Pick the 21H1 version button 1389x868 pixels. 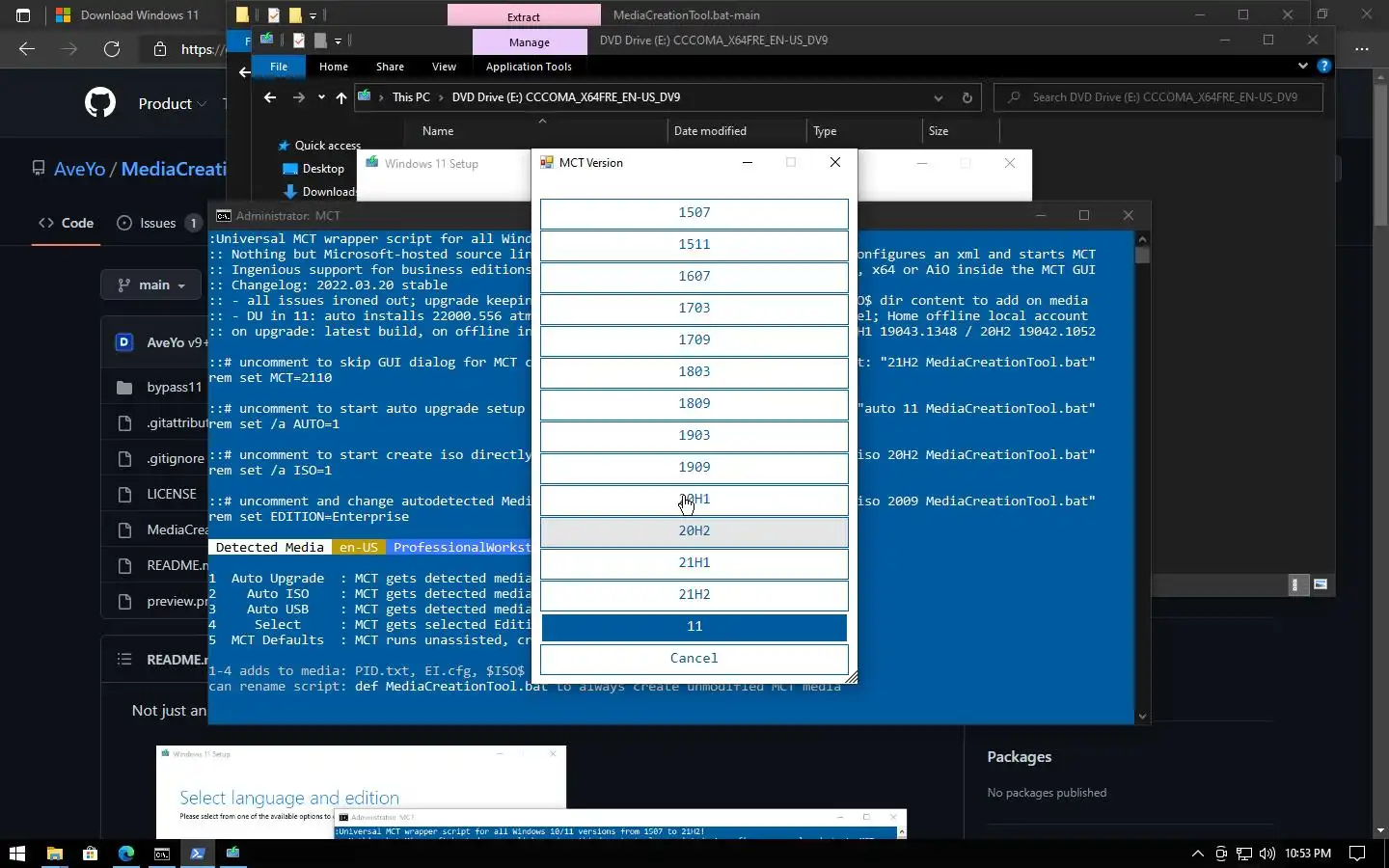click(x=694, y=563)
